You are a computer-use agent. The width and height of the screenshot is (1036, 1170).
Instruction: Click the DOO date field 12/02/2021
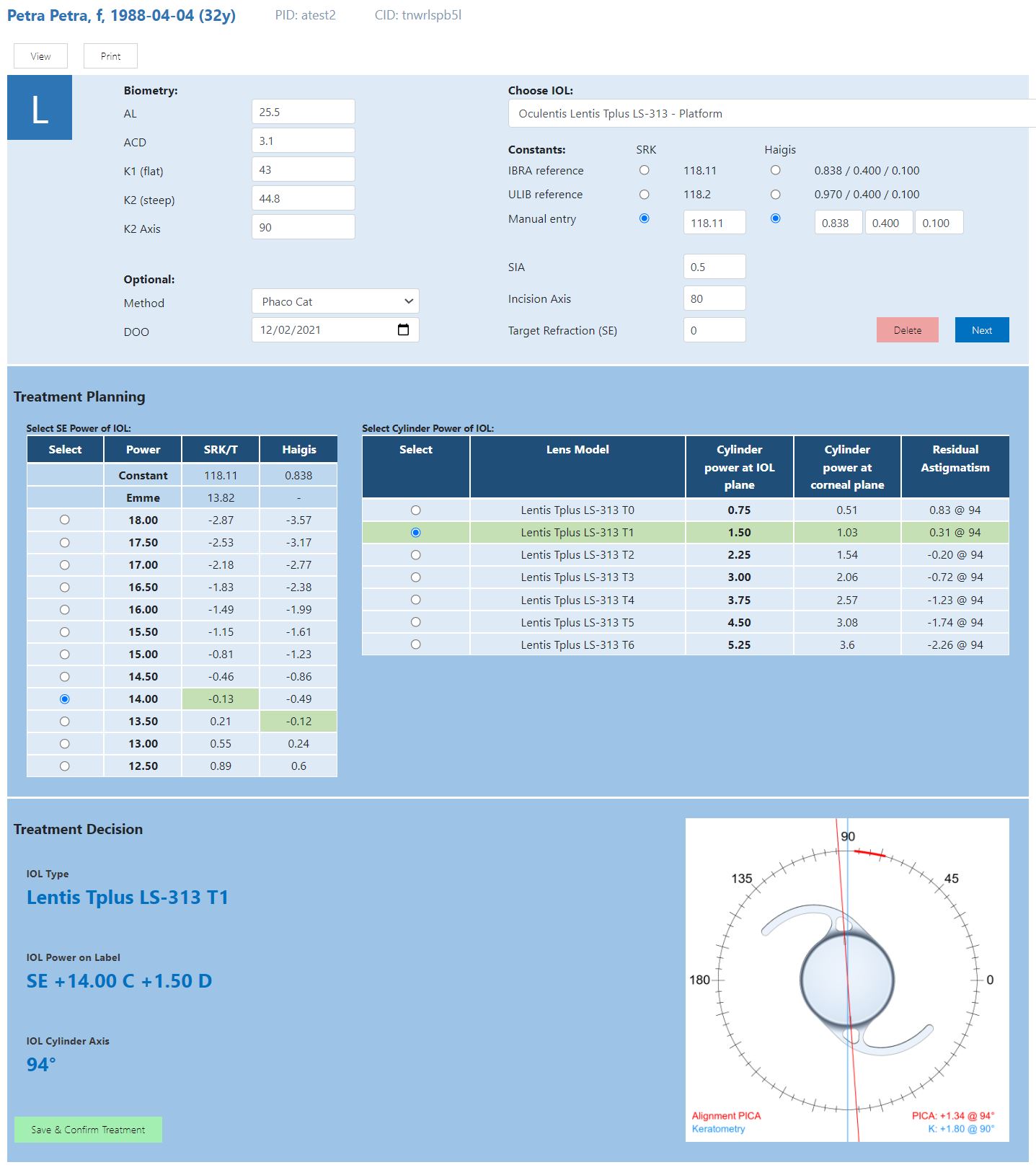click(x=335, y=329)
